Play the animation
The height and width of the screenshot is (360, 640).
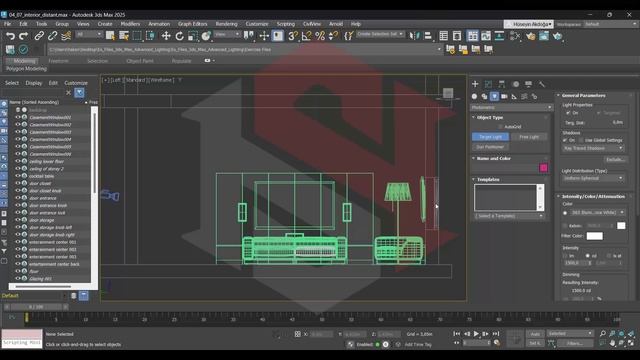476,334
